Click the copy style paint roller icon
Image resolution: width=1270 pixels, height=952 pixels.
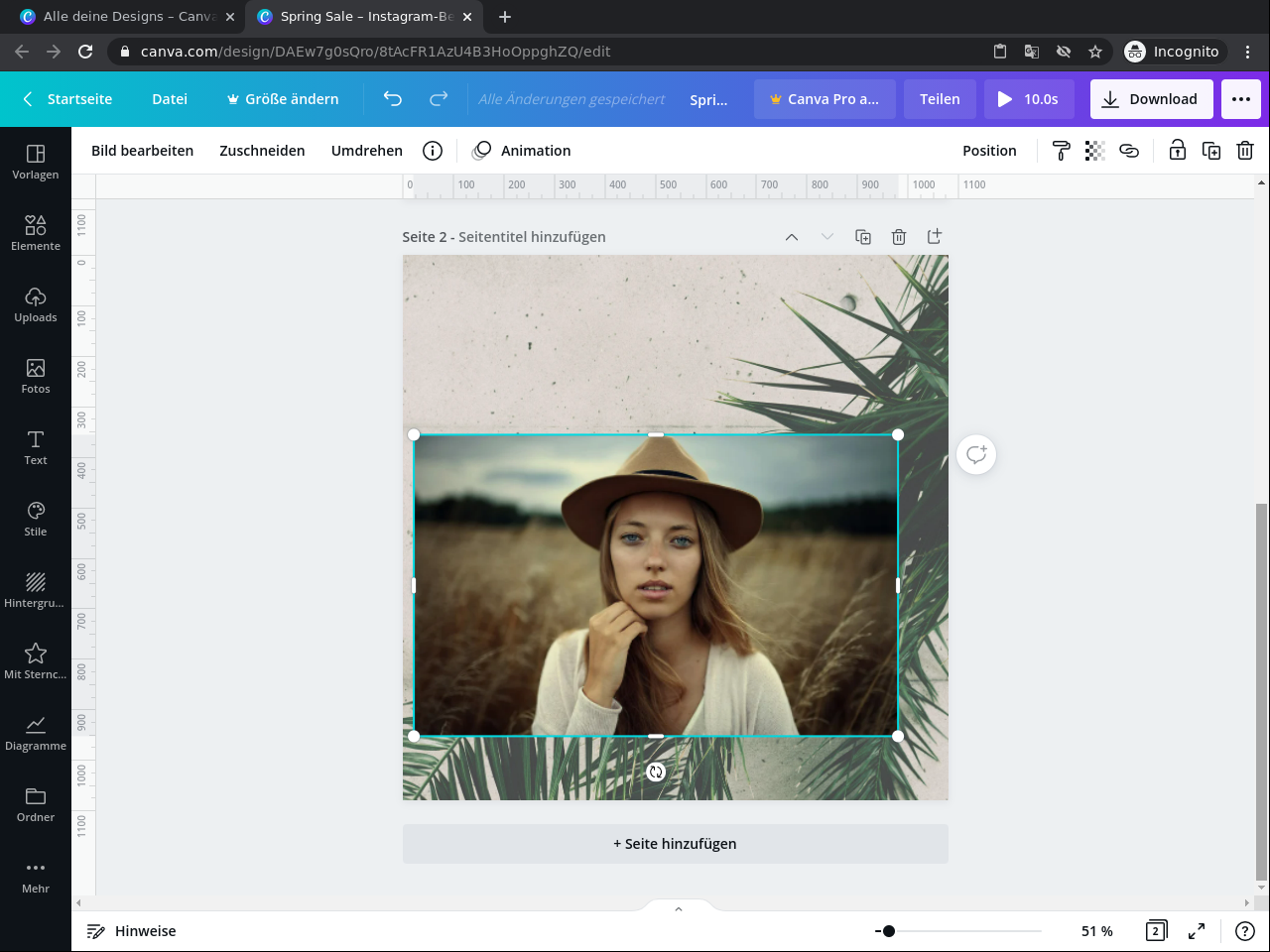pos(1061,151)
